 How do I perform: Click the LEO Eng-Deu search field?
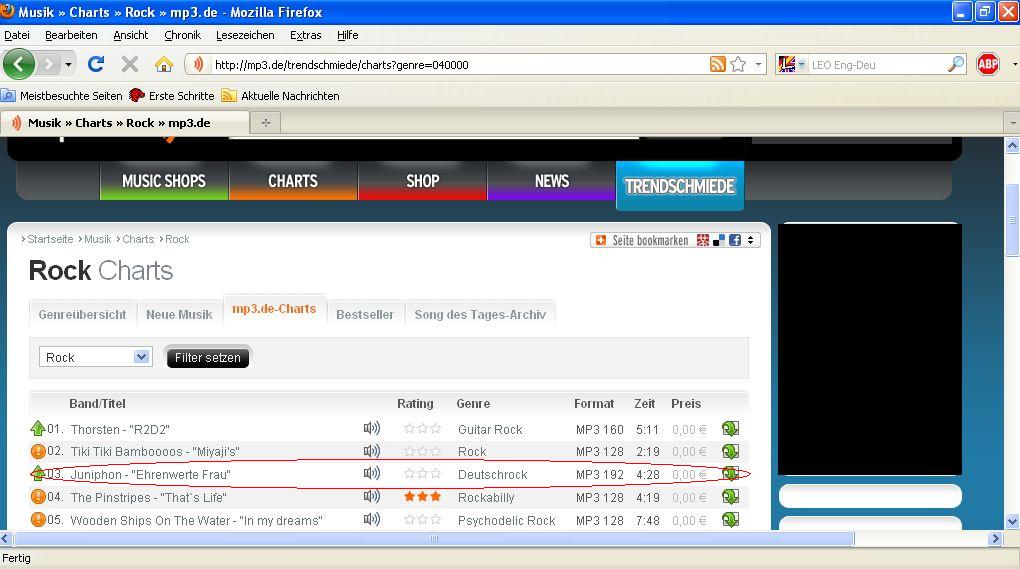coord(878,64)
